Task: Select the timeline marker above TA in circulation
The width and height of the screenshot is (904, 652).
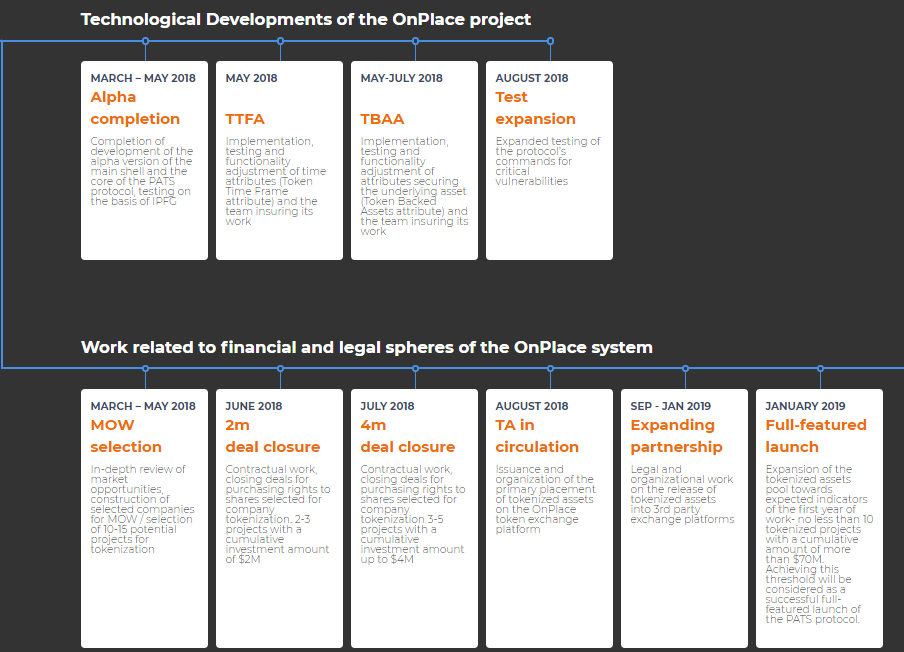Action: pyautogui.click(x=550, y=368)
